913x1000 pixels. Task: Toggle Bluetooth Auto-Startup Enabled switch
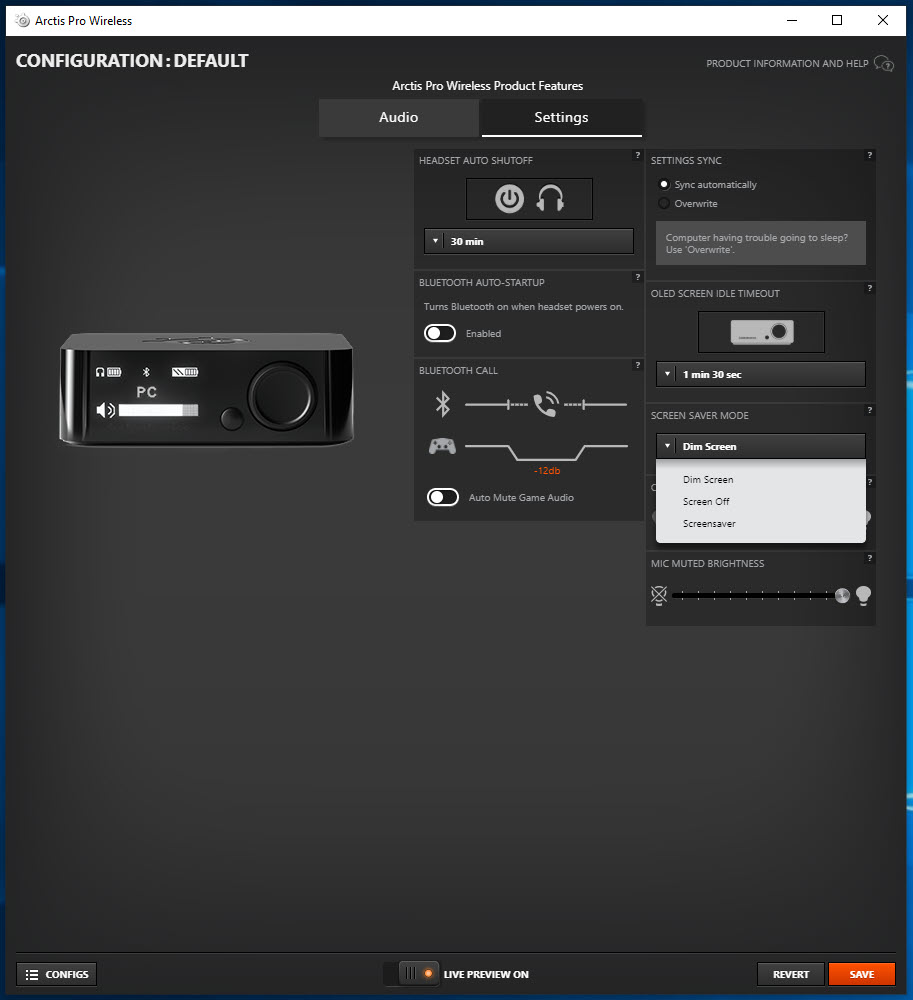(x=440, y=334)
